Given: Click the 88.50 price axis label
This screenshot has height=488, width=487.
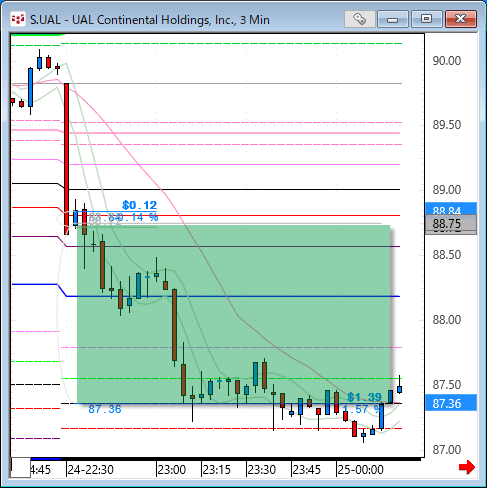Looking at the screenshot, I should tap(447, 255).
